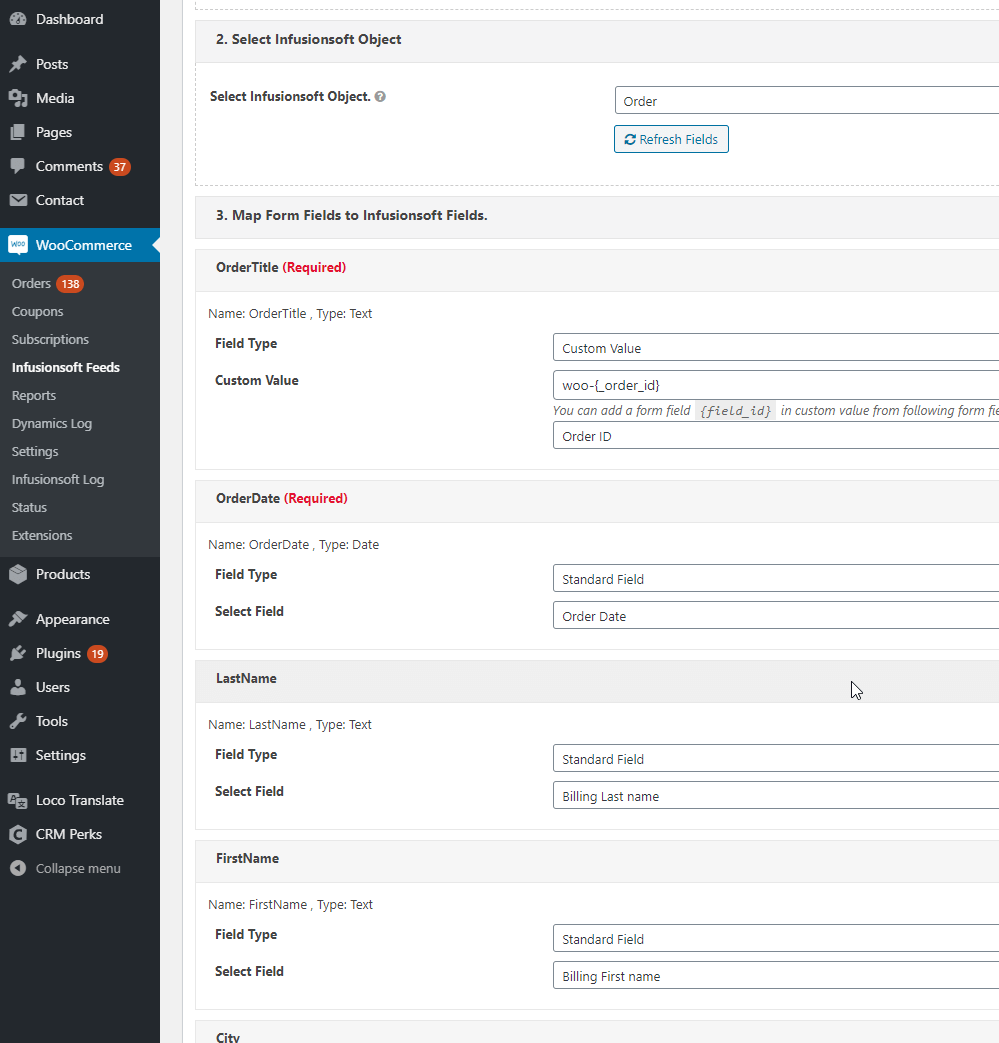The height and width of the screenshot is (1043, 999).
Task: Click the Dashboard gauge icon
Action: pyautogui.click(x=18, y=19)
